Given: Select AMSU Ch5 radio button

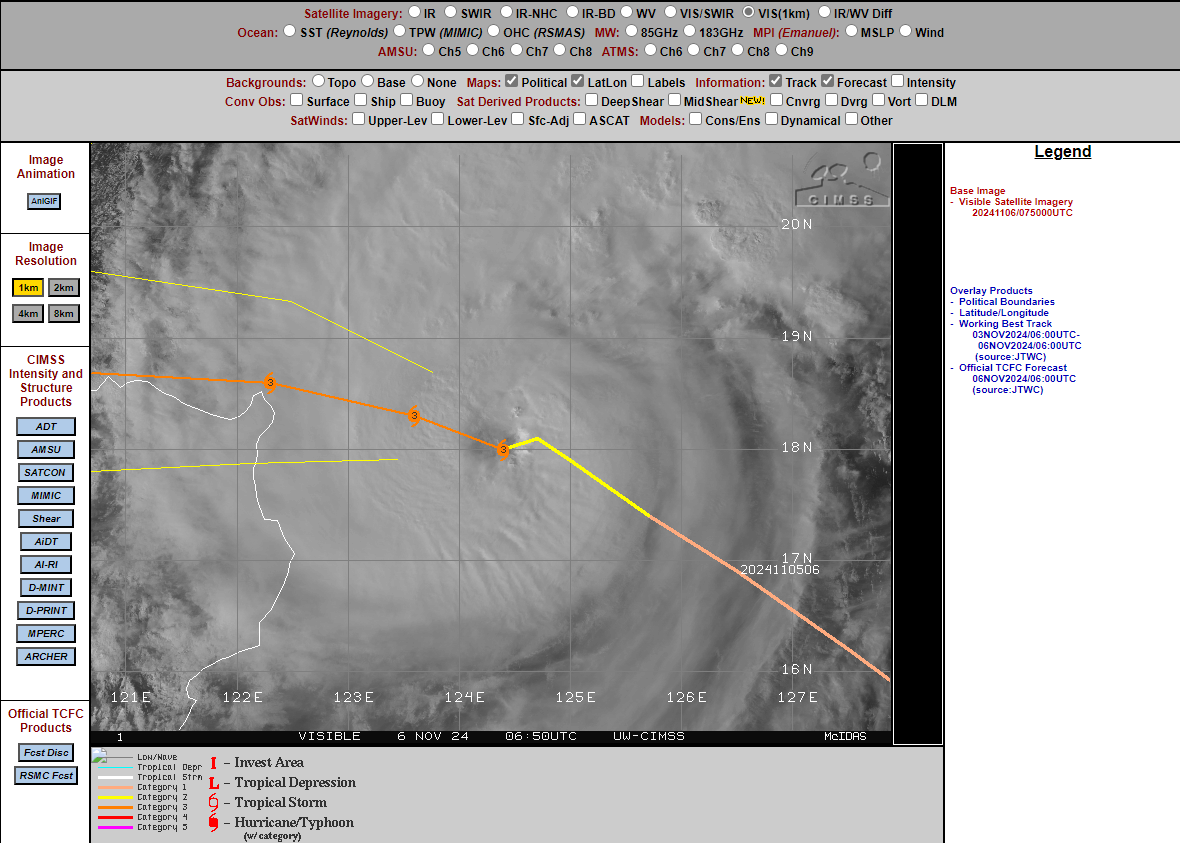Looking at the screenshot, I should coord(429,50).
